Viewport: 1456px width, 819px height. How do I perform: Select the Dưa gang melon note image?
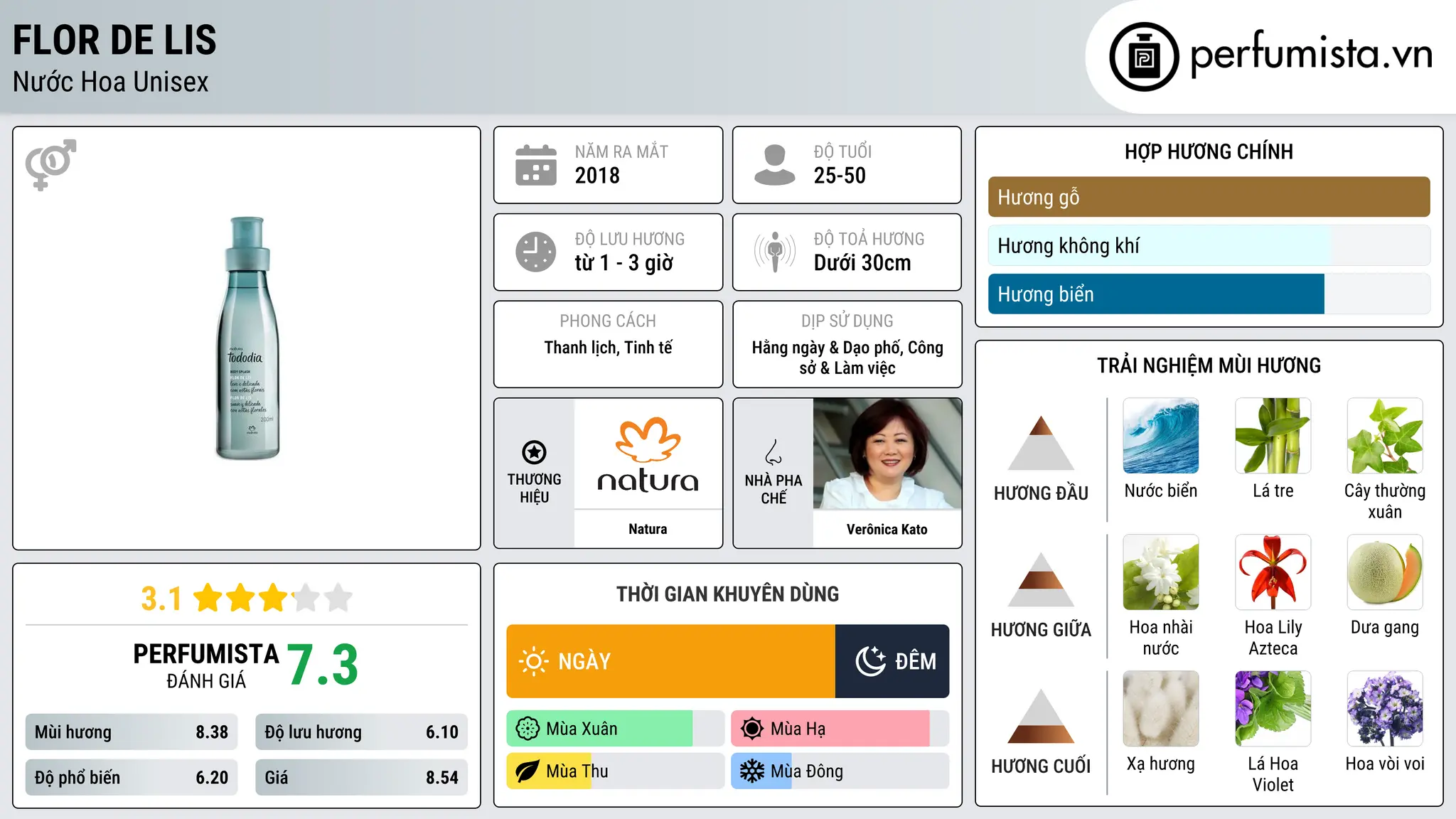coord(1385,572)
